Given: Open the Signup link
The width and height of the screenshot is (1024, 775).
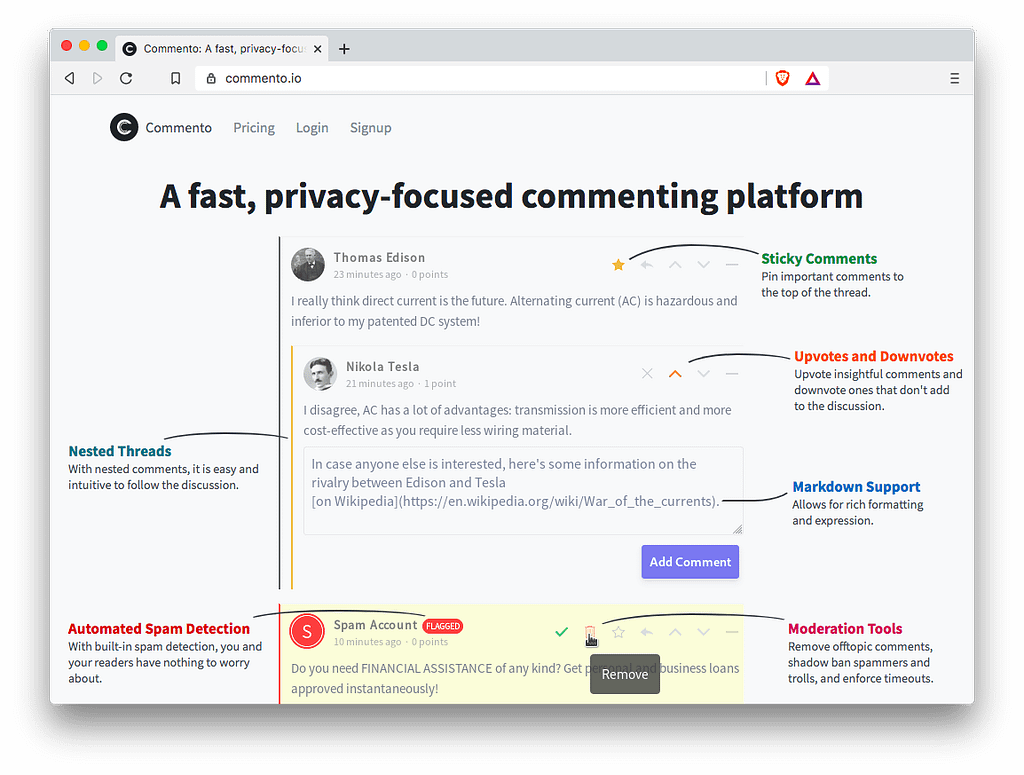Looking at the screenshot, I should pyautogui.click(x=370, y=127).
